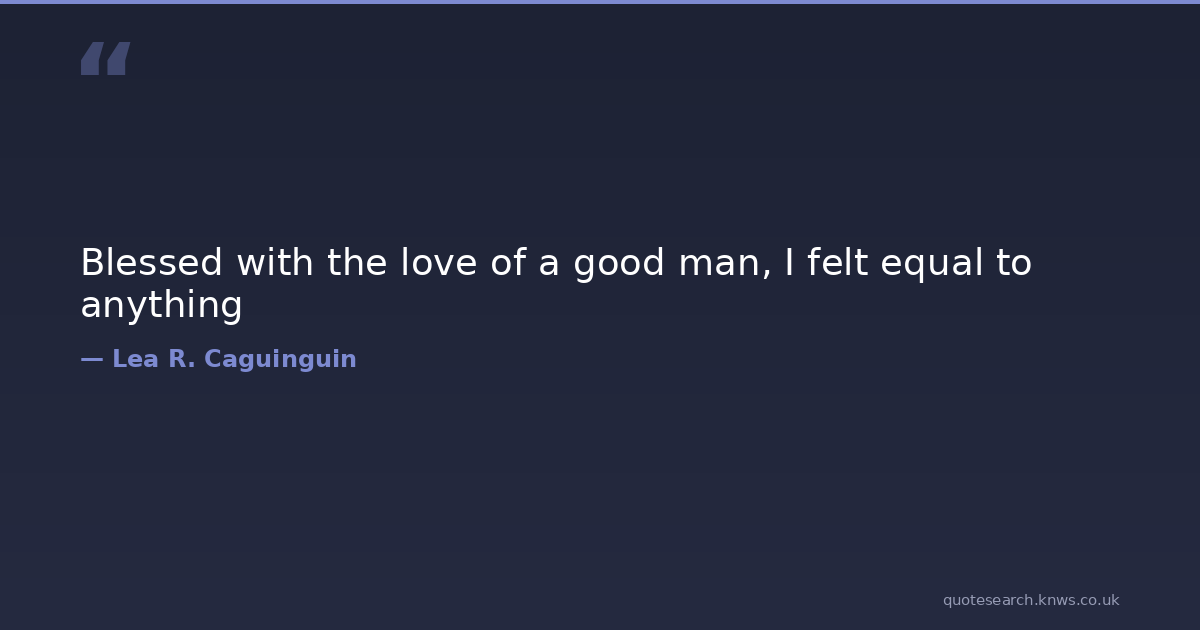Click the middle initial "R." in the attribution
This screenshot has width=1200, height=630.
tap(181, 359)
